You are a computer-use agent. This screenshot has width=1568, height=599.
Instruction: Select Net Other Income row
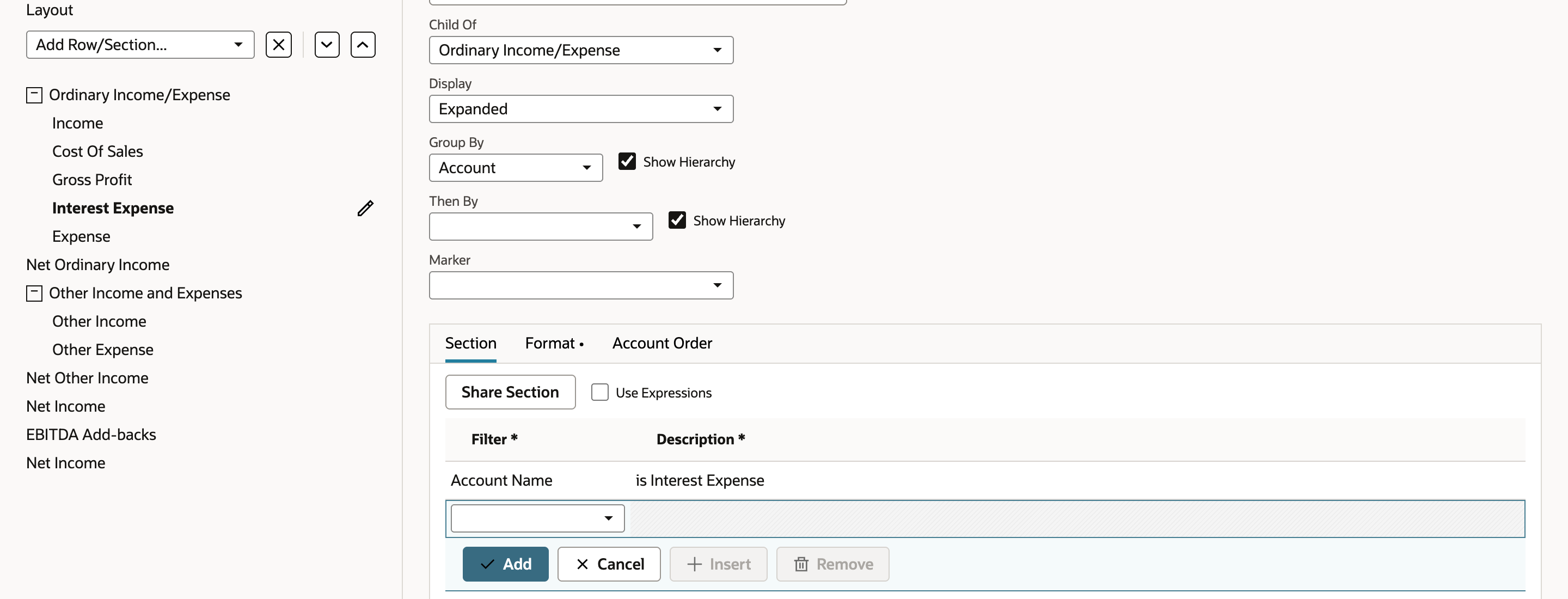point(87,378)
